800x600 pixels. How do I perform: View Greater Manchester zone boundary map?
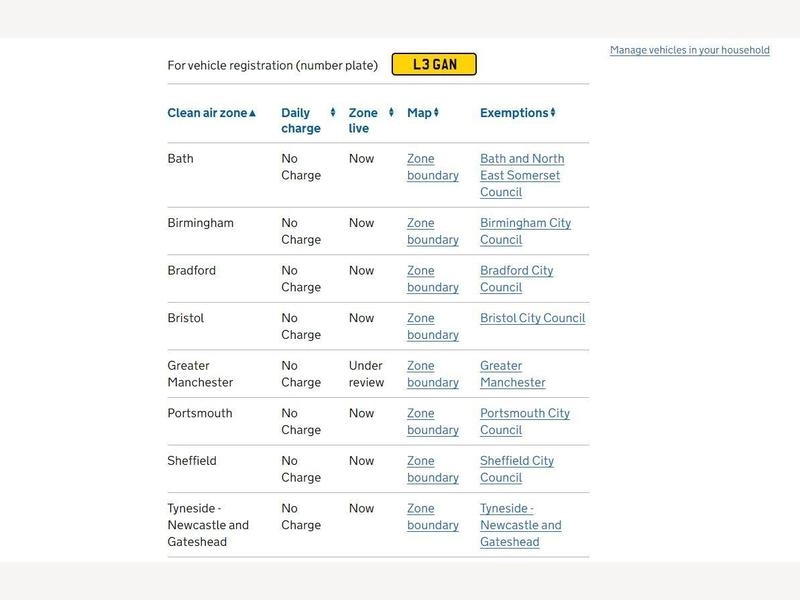pos(433,374)
